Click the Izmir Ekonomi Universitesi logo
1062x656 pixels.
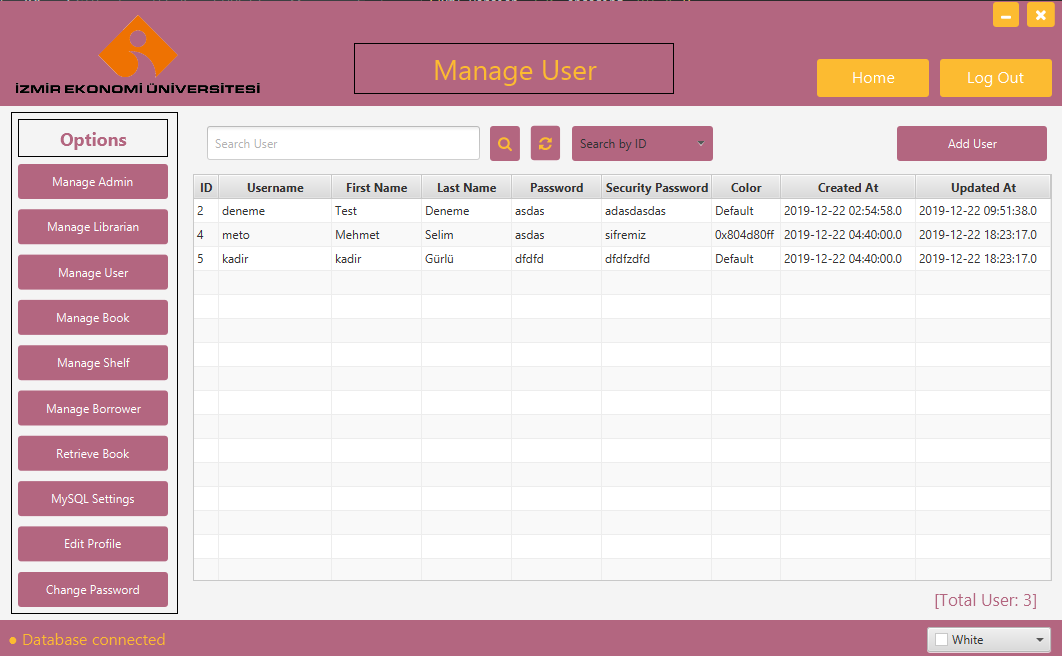pyautogui.click(x=138, y=56)
